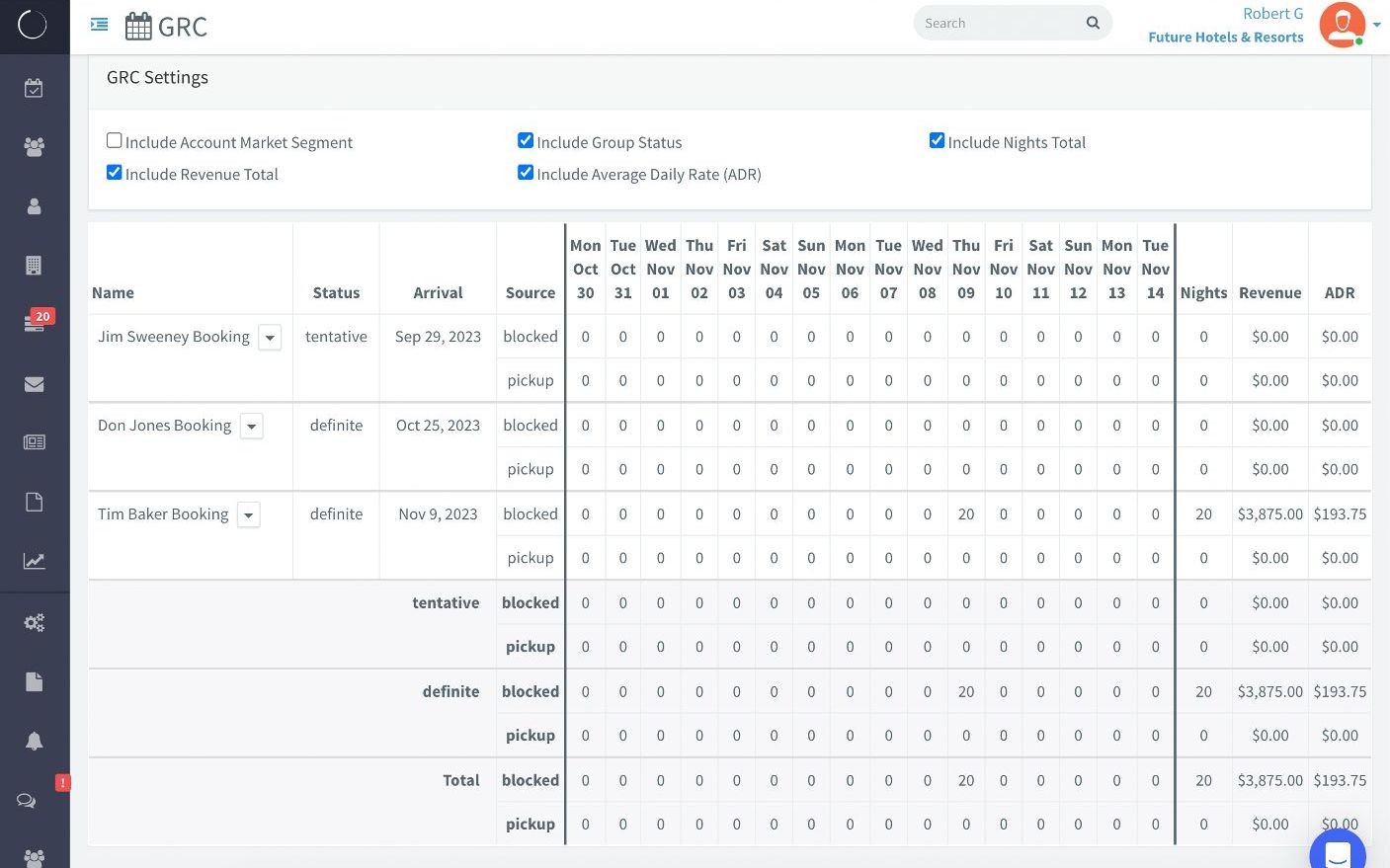Click inside the Search input field
Image resolution: width=1390 pixels, height=868 pixels.
point(998,24)
